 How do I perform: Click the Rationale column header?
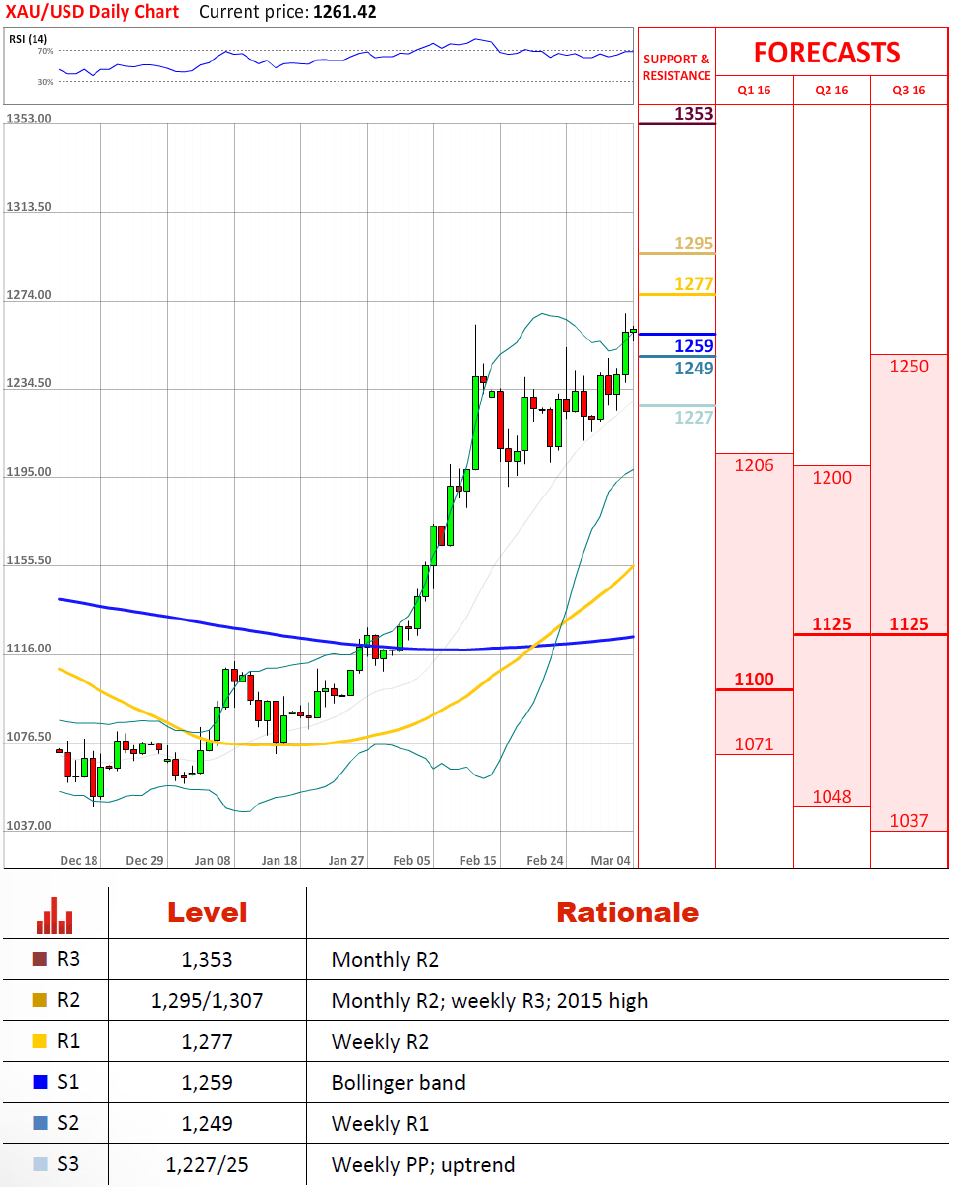(x=628, y=912)
